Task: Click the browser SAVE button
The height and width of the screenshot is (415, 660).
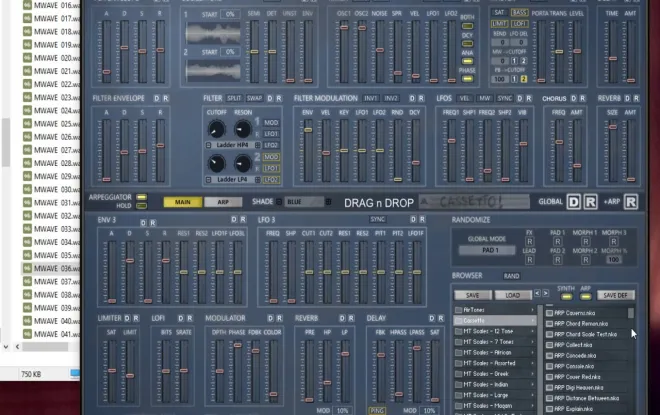Action: tap(473, 295)
